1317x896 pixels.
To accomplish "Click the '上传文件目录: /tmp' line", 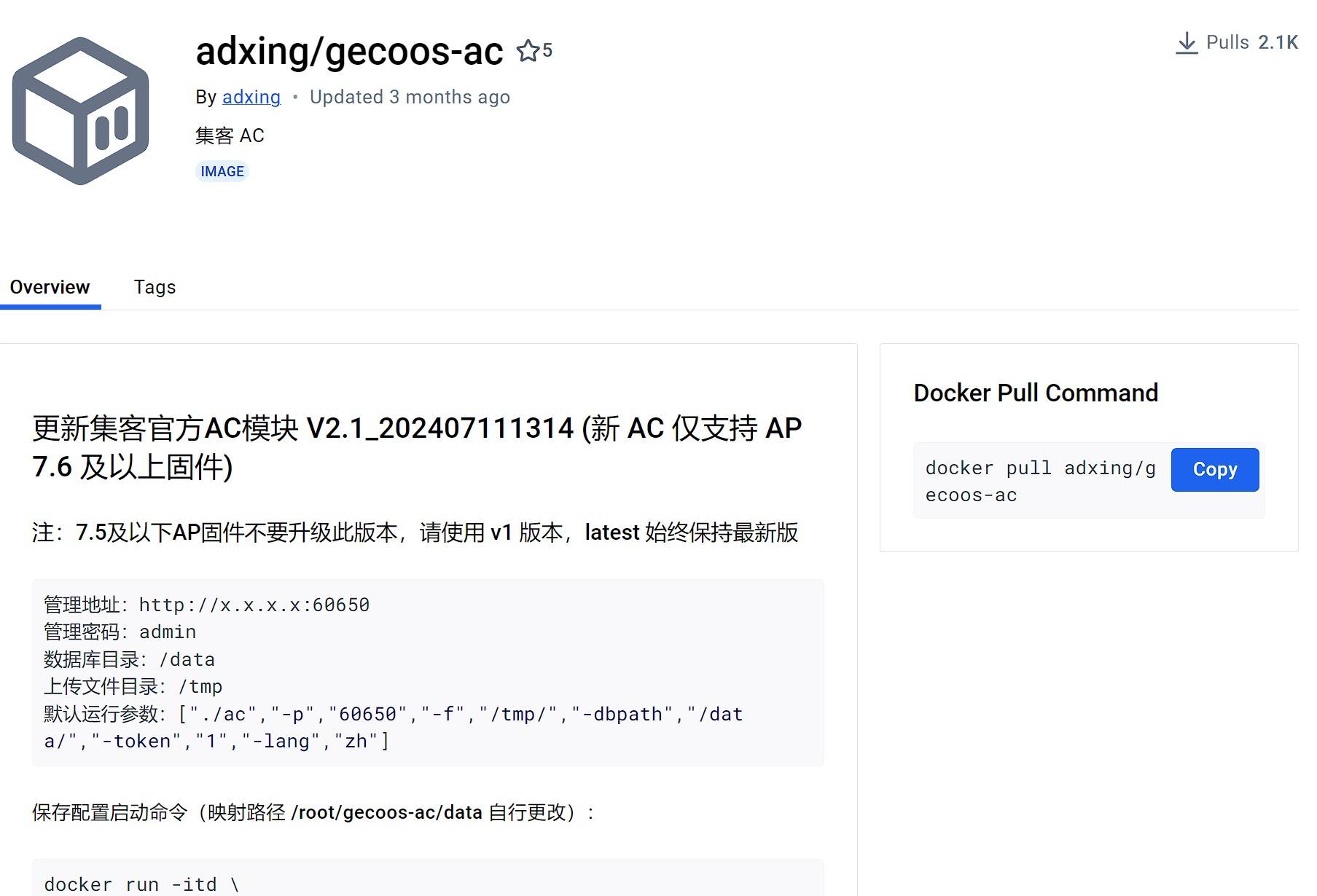I will 133,686.
